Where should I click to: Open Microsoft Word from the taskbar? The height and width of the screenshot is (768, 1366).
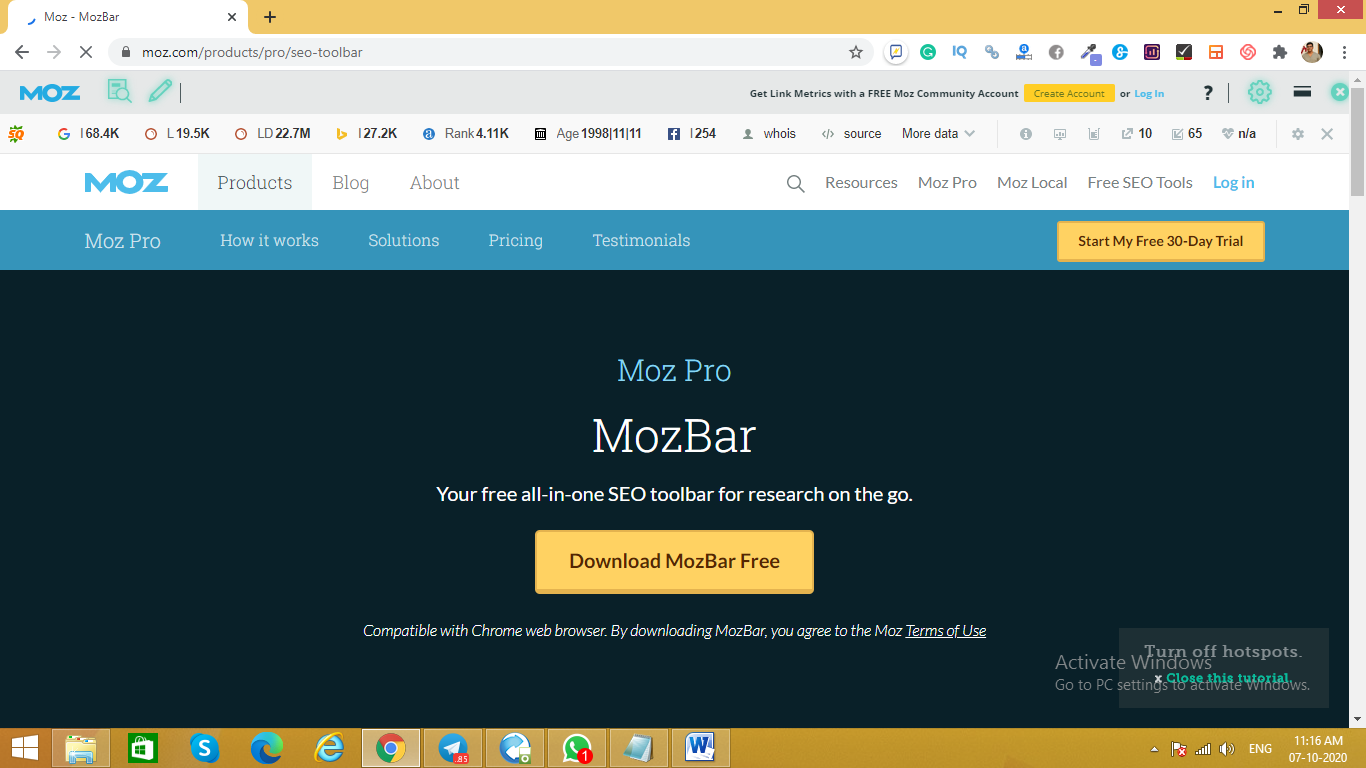pyautogui.click(x=701, y=747)
